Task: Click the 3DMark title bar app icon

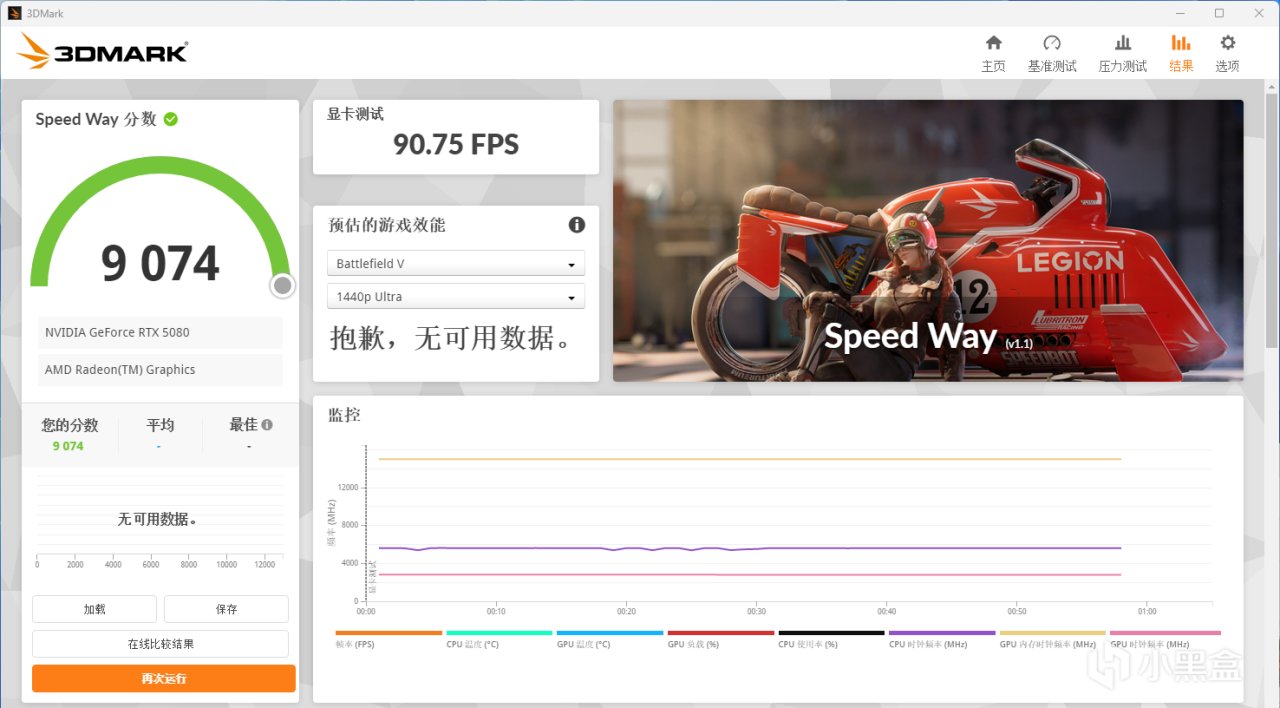Action: pyautogui.click(x=14, y=13)
